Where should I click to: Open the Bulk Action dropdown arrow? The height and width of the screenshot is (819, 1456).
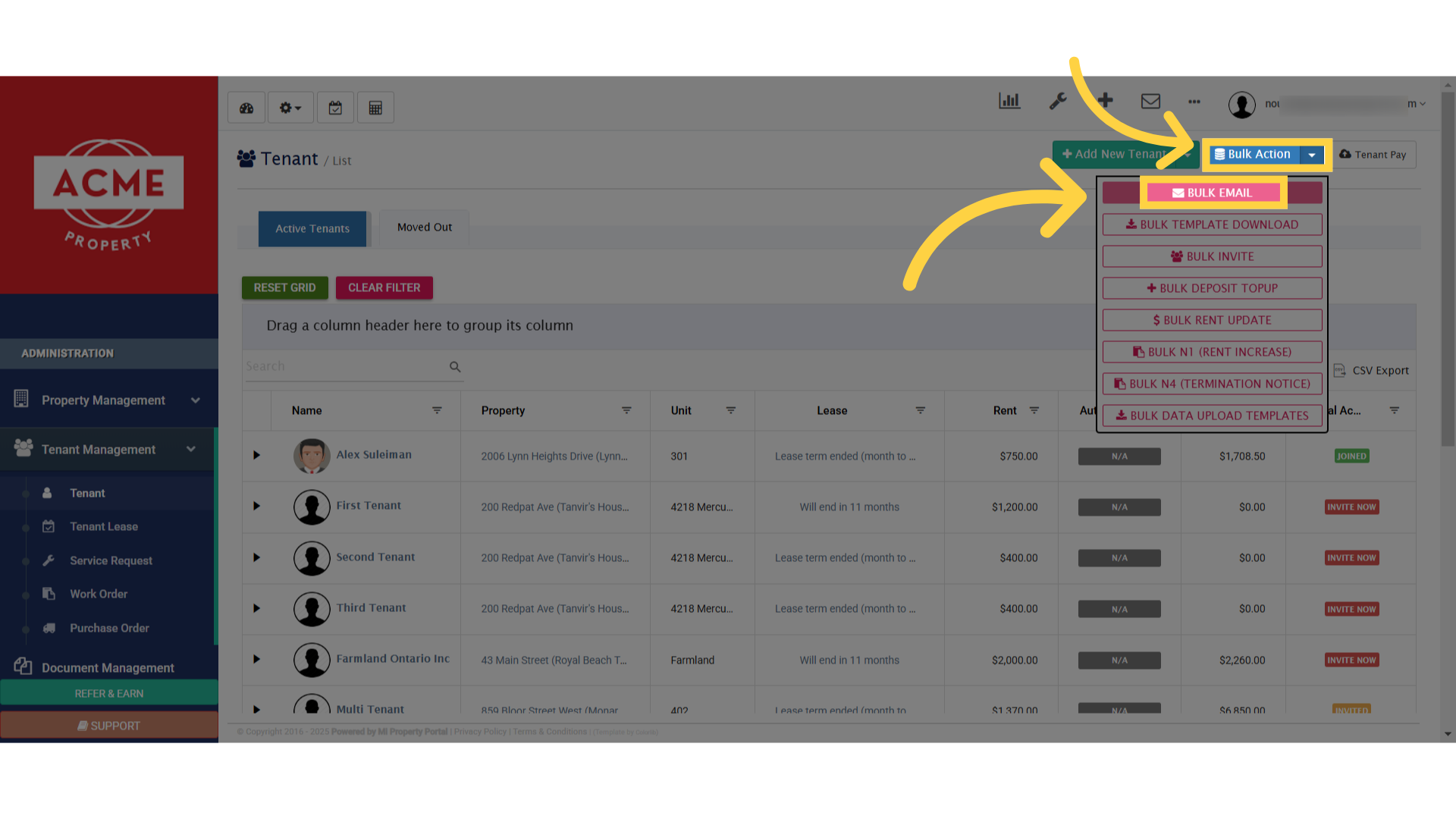coord(1312,155)
